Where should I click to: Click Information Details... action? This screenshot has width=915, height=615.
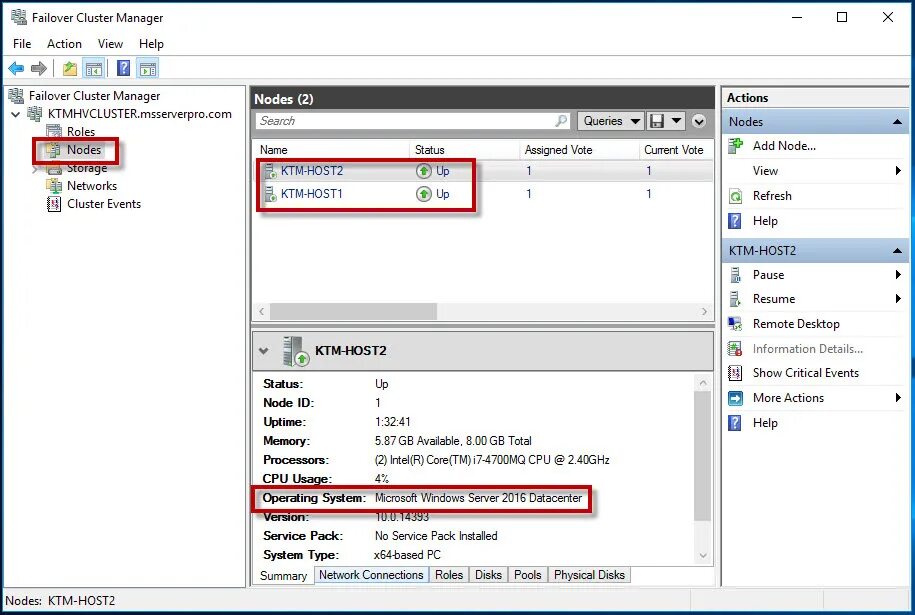coord(808,349)
